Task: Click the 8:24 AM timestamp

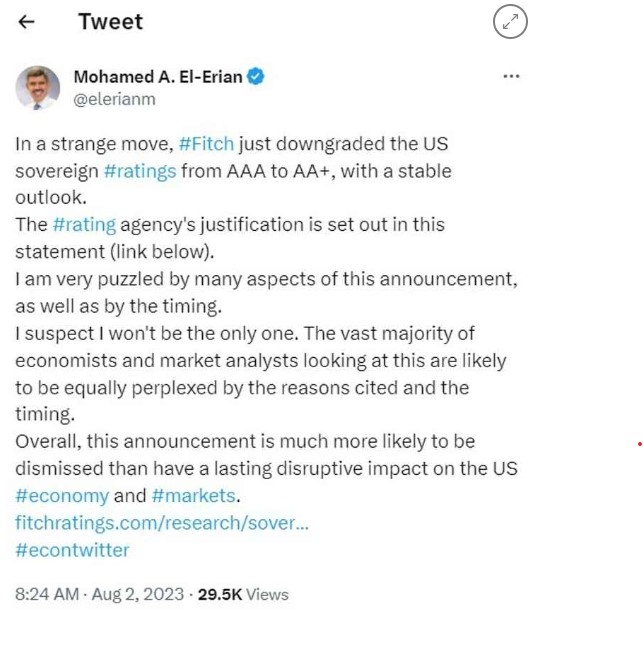Action: tap(47, 594)
